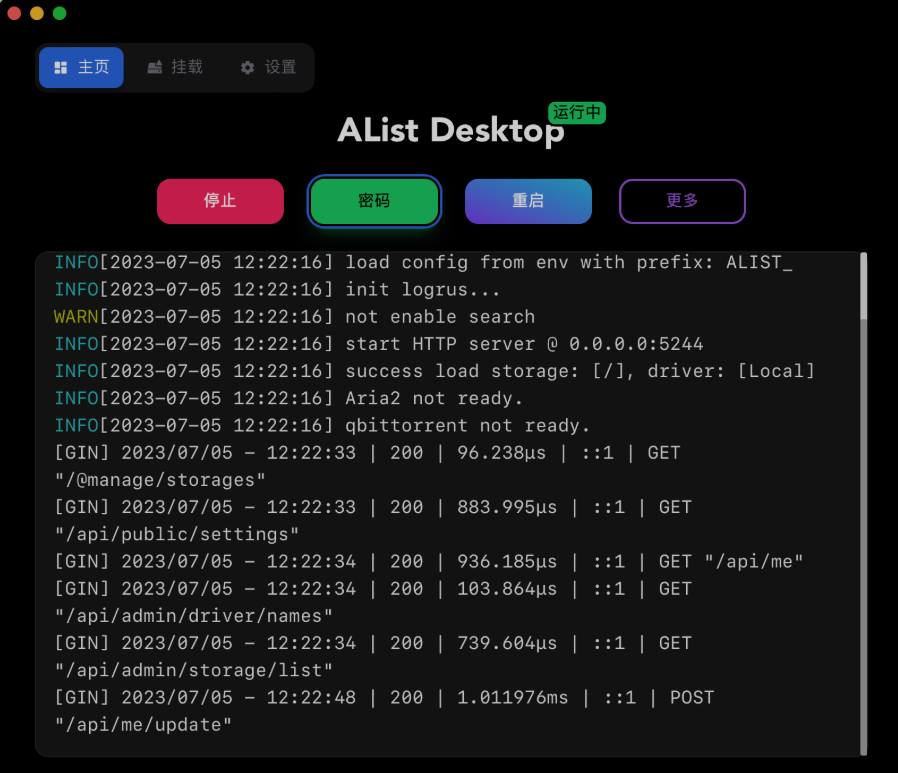Screen dimensions: 898x773
Task: Click the 运行中 running status badge
Action: (577, 112)
